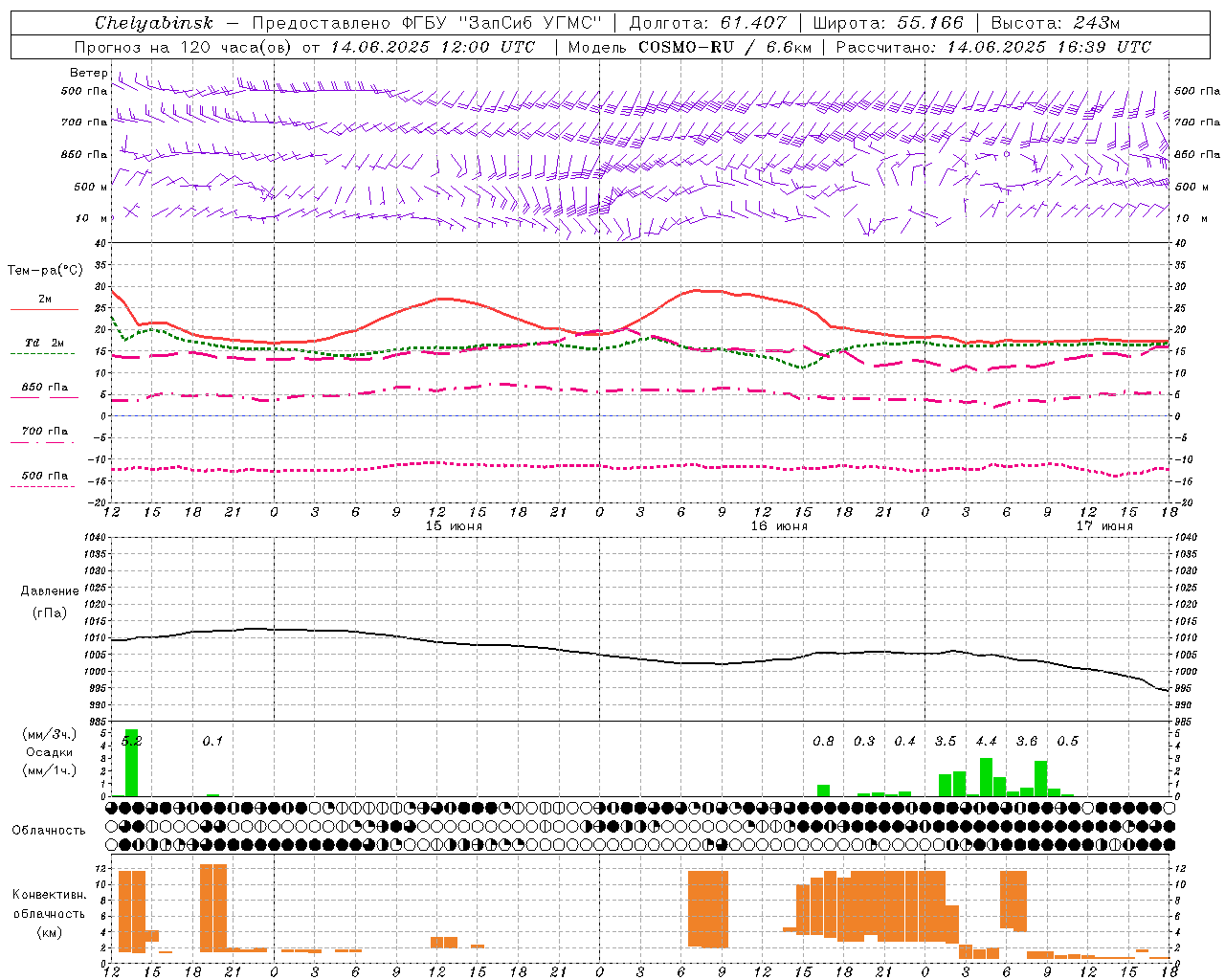Click the '(мм/3ч.)' precipitation unit label
The image size is (1225, 980).
point(49,734)
